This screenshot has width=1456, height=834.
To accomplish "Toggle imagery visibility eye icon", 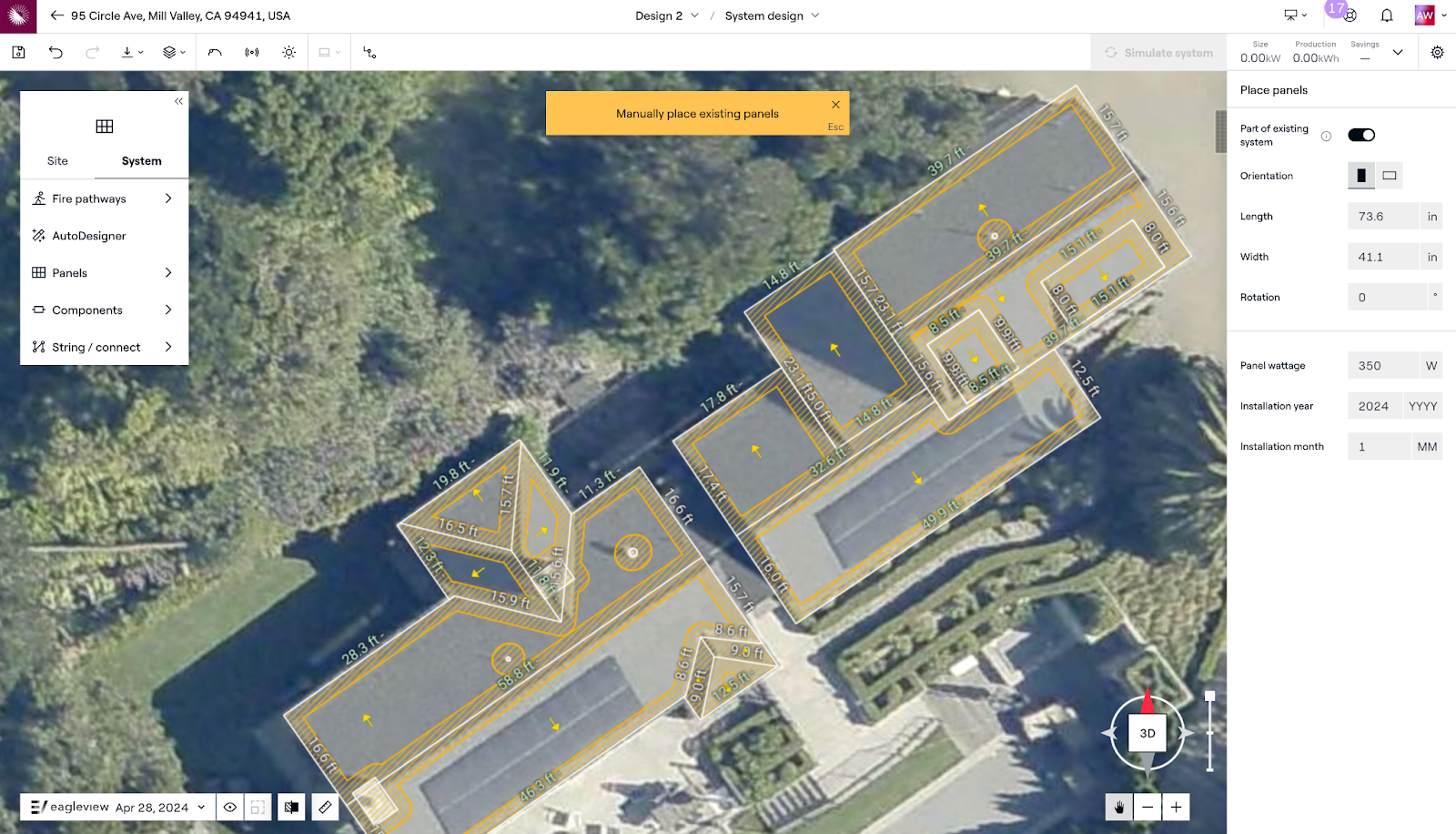I will 230,808.
